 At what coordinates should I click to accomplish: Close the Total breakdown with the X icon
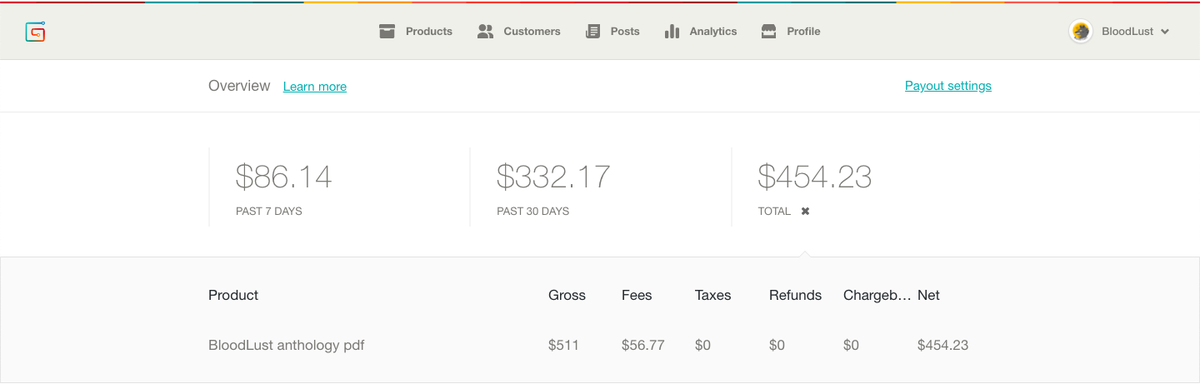click(805, 212)
